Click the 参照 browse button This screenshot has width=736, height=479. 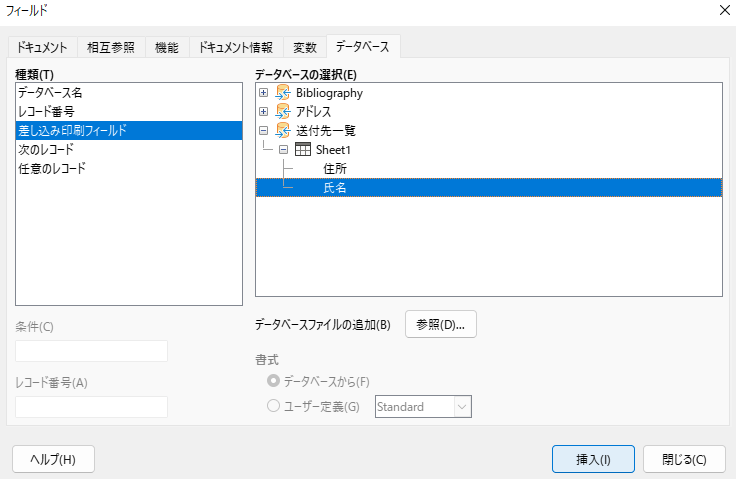440,324
